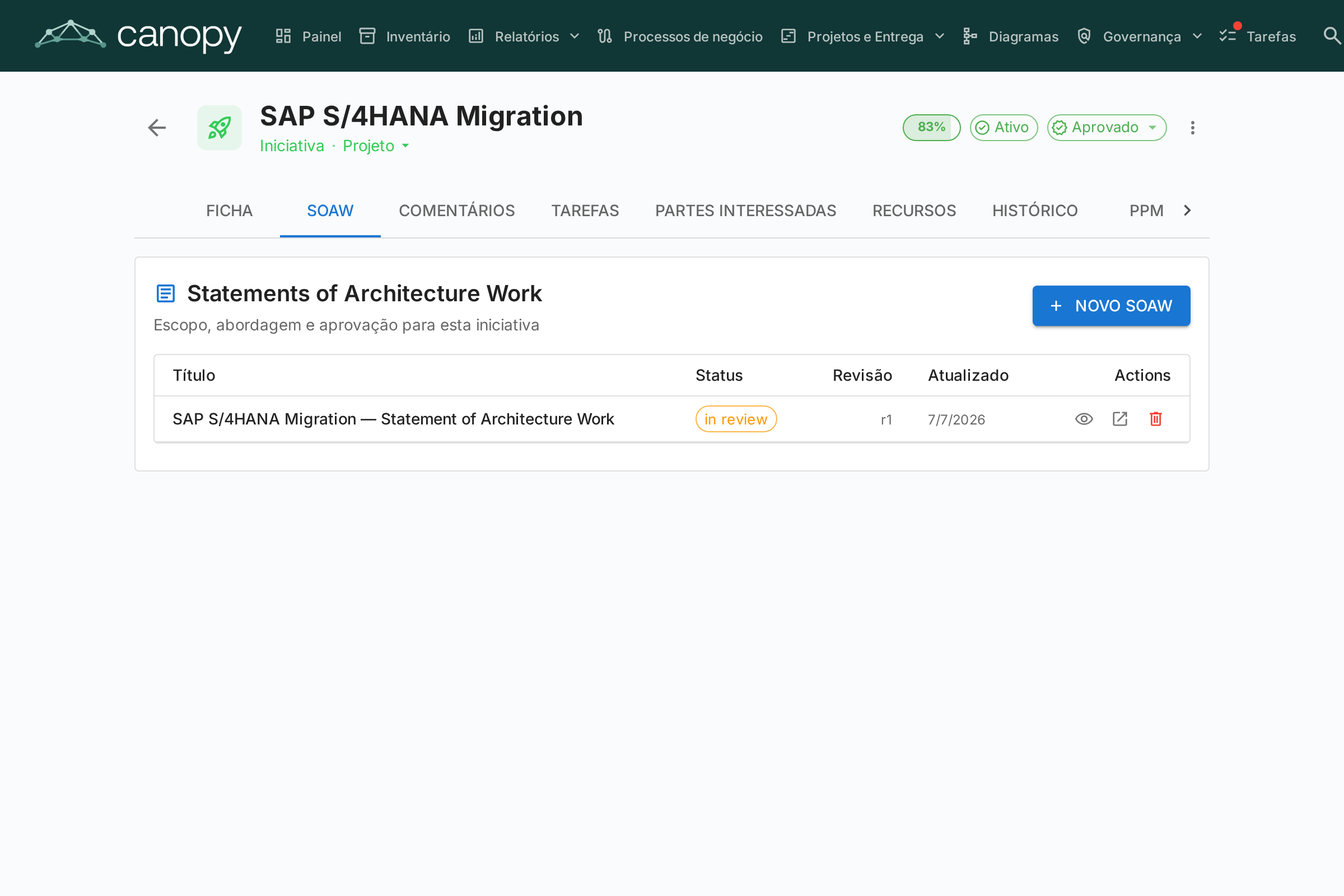This screenshot has height=896, width=1344.
Task: Open the SOAW in a new window icon
Action: (x=1119, y=419)
